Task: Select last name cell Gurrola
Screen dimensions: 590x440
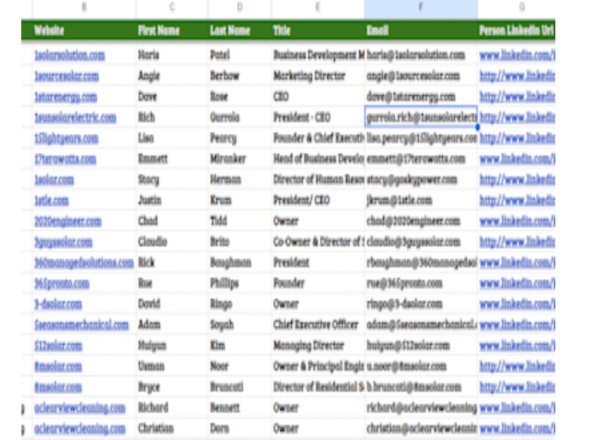Action: click(239, 117)
